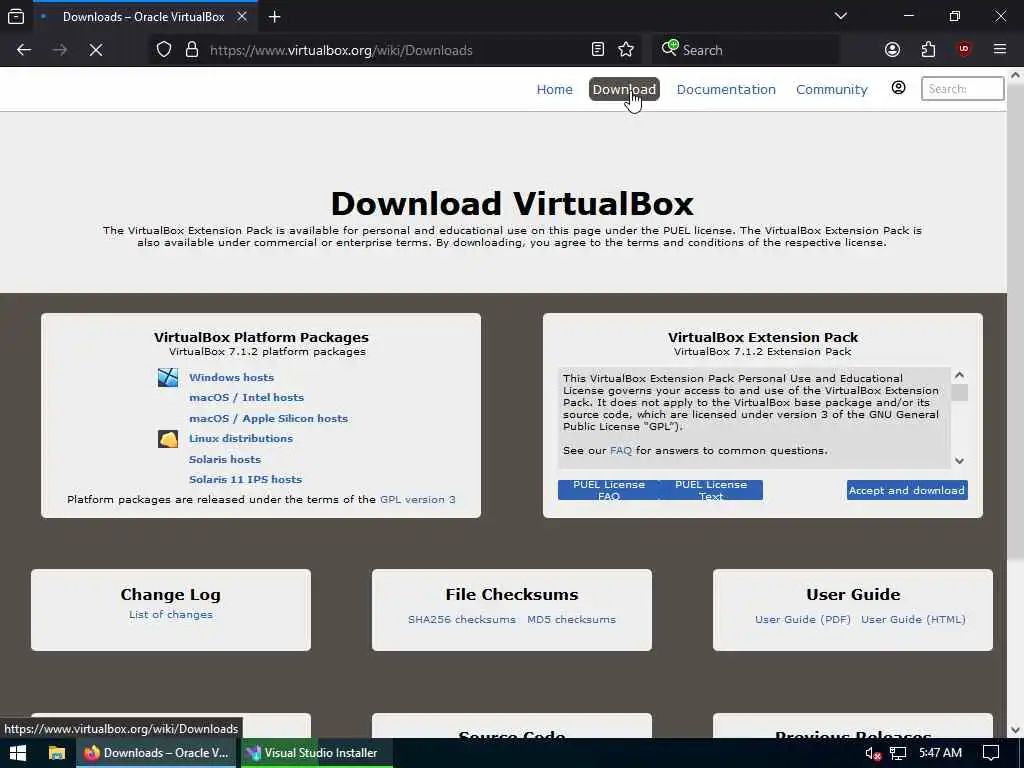Open the Windows hosts link
This screenshot has width=1024, height=768.
(231, 377)
